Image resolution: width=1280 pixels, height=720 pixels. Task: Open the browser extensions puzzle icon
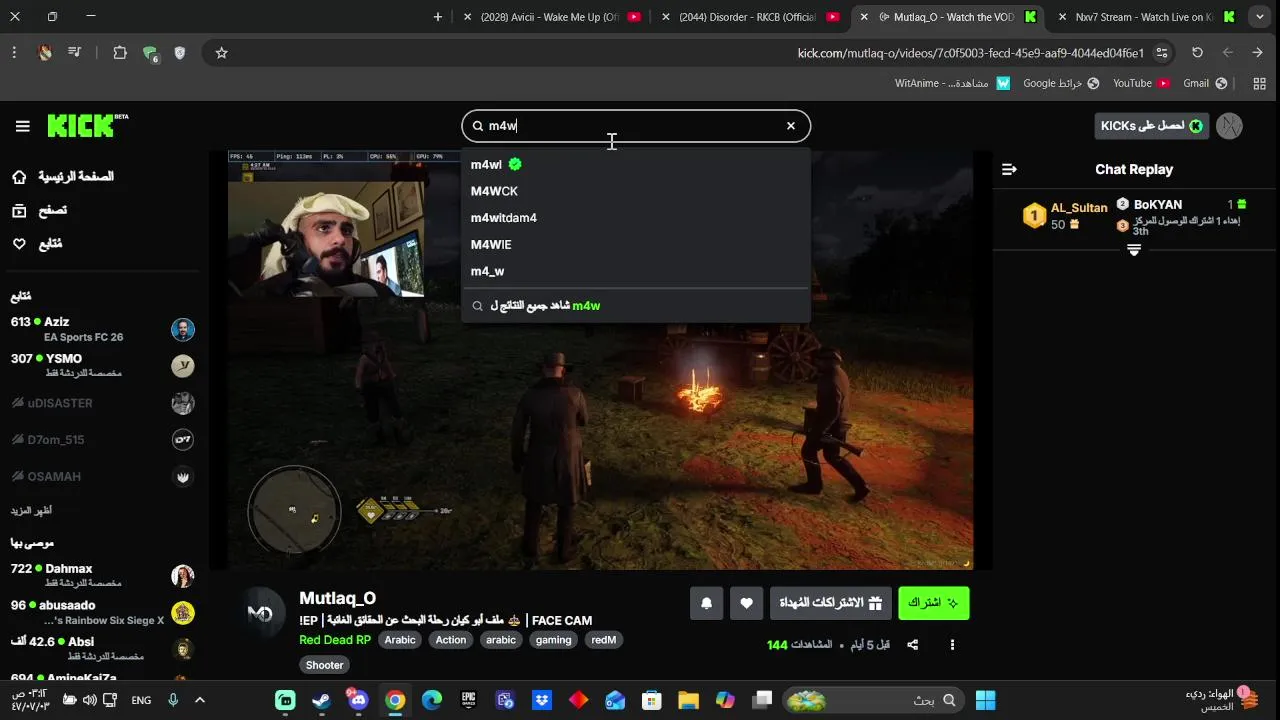[120, 53]
